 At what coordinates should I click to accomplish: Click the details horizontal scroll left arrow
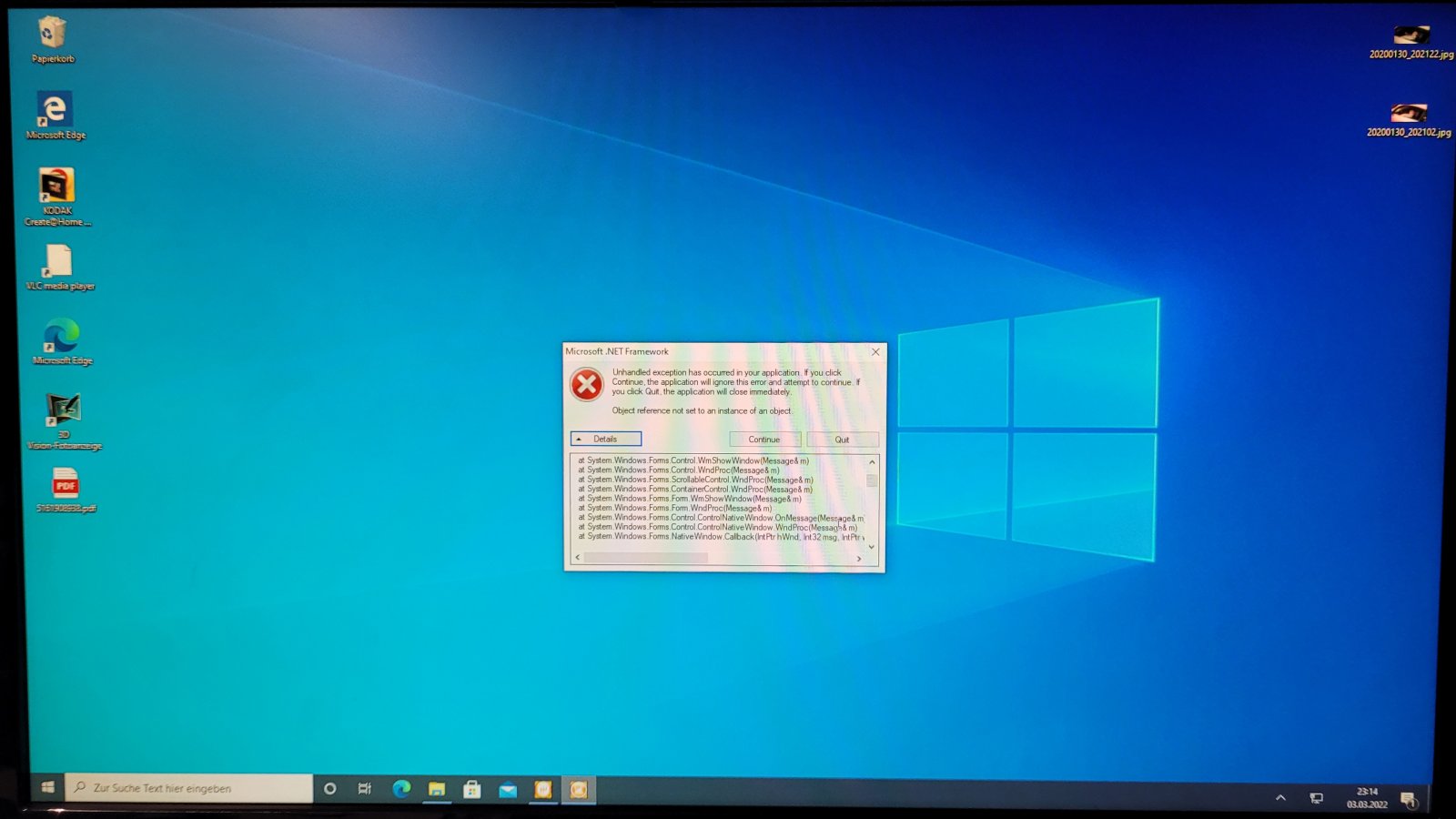coord(578,558)
